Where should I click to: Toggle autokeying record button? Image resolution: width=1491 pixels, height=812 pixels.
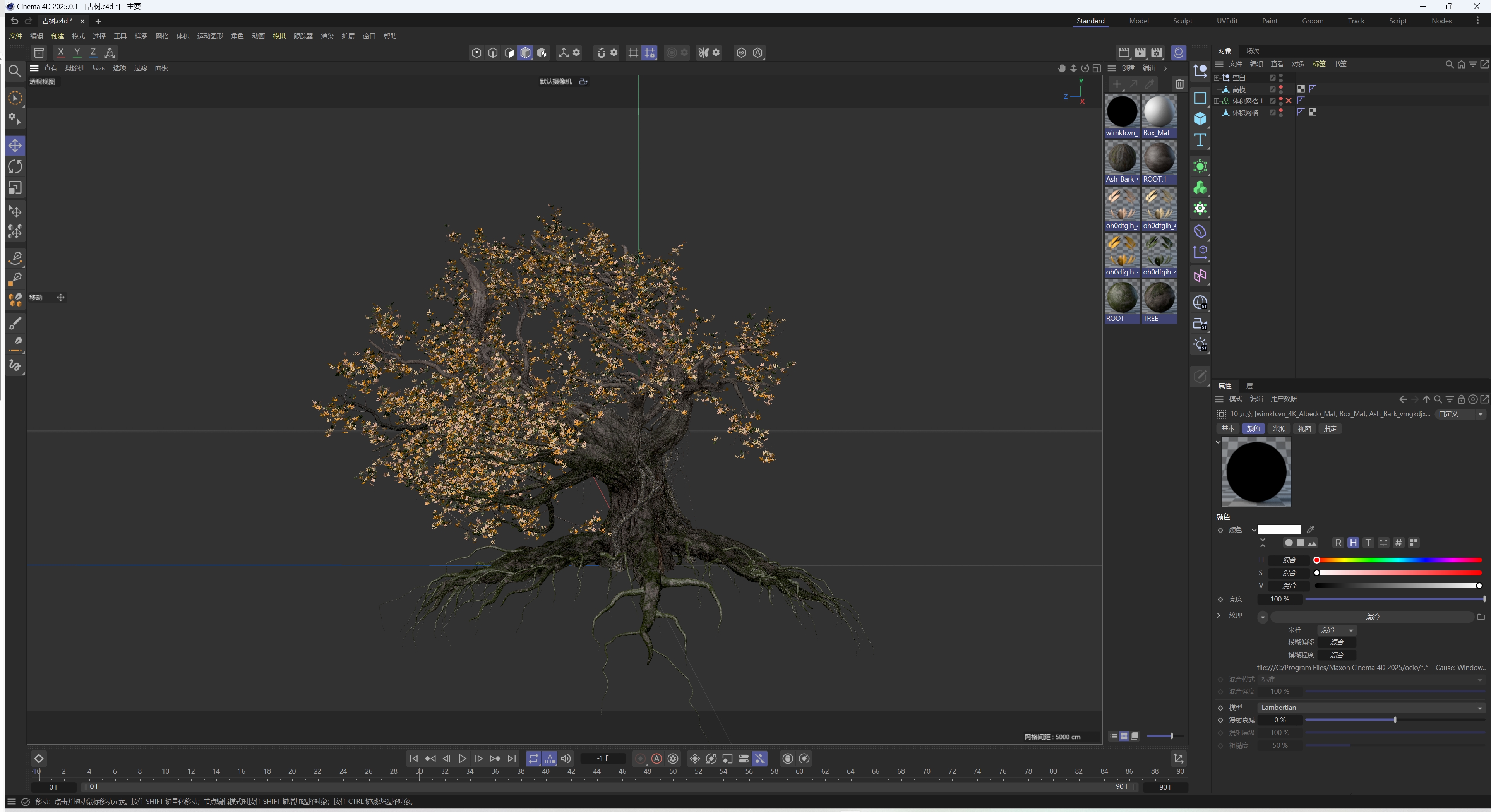click(x=656, y=758)
